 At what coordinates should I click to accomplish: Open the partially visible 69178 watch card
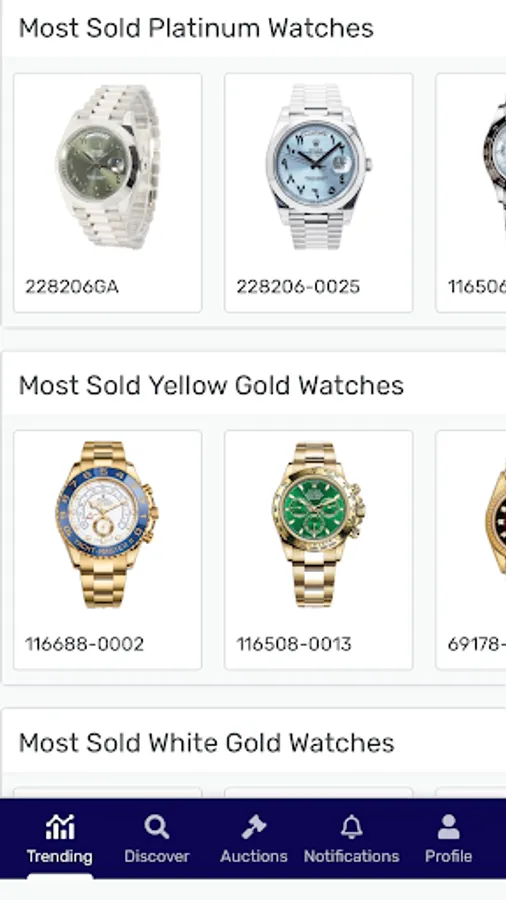pyautogui.click(x=471, y=550)
